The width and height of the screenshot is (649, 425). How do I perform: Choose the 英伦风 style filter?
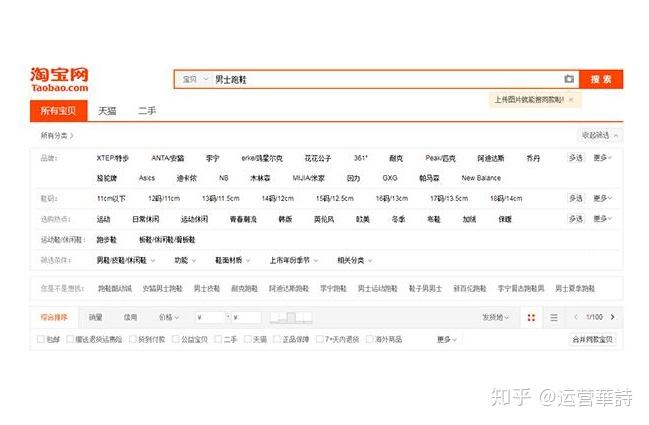[324, 219]
